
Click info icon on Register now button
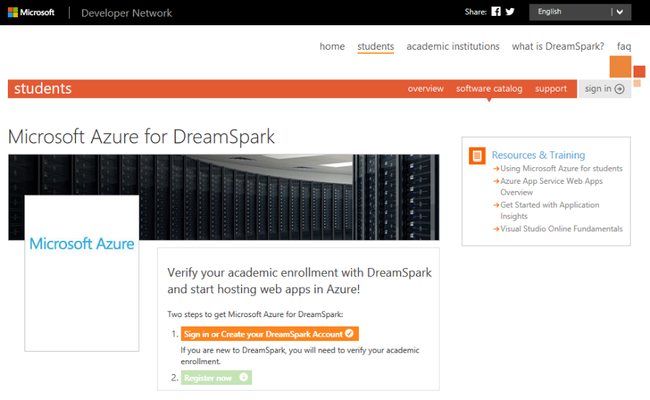tap(244, 377)
